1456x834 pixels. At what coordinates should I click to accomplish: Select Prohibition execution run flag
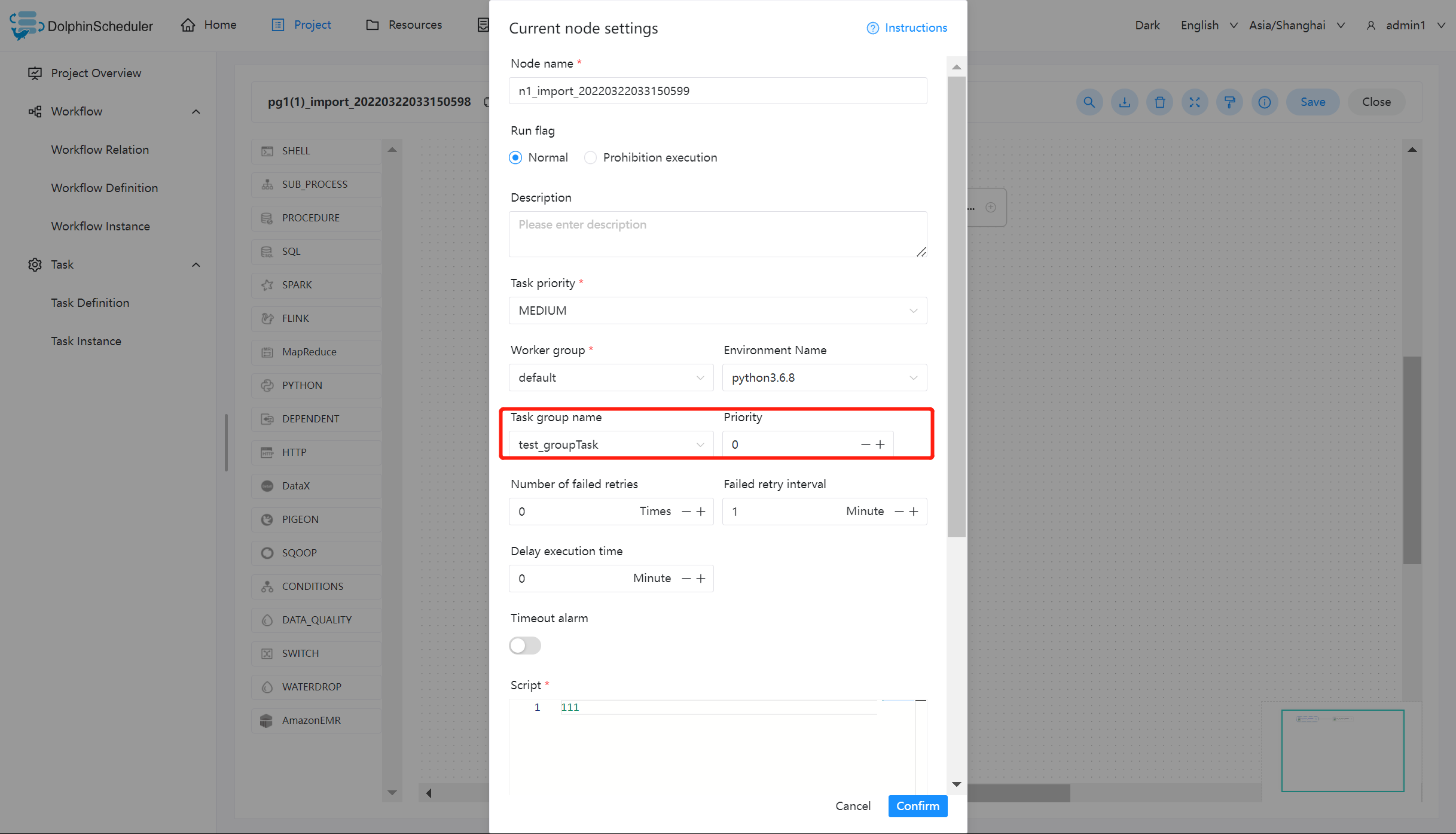point(590,157)
